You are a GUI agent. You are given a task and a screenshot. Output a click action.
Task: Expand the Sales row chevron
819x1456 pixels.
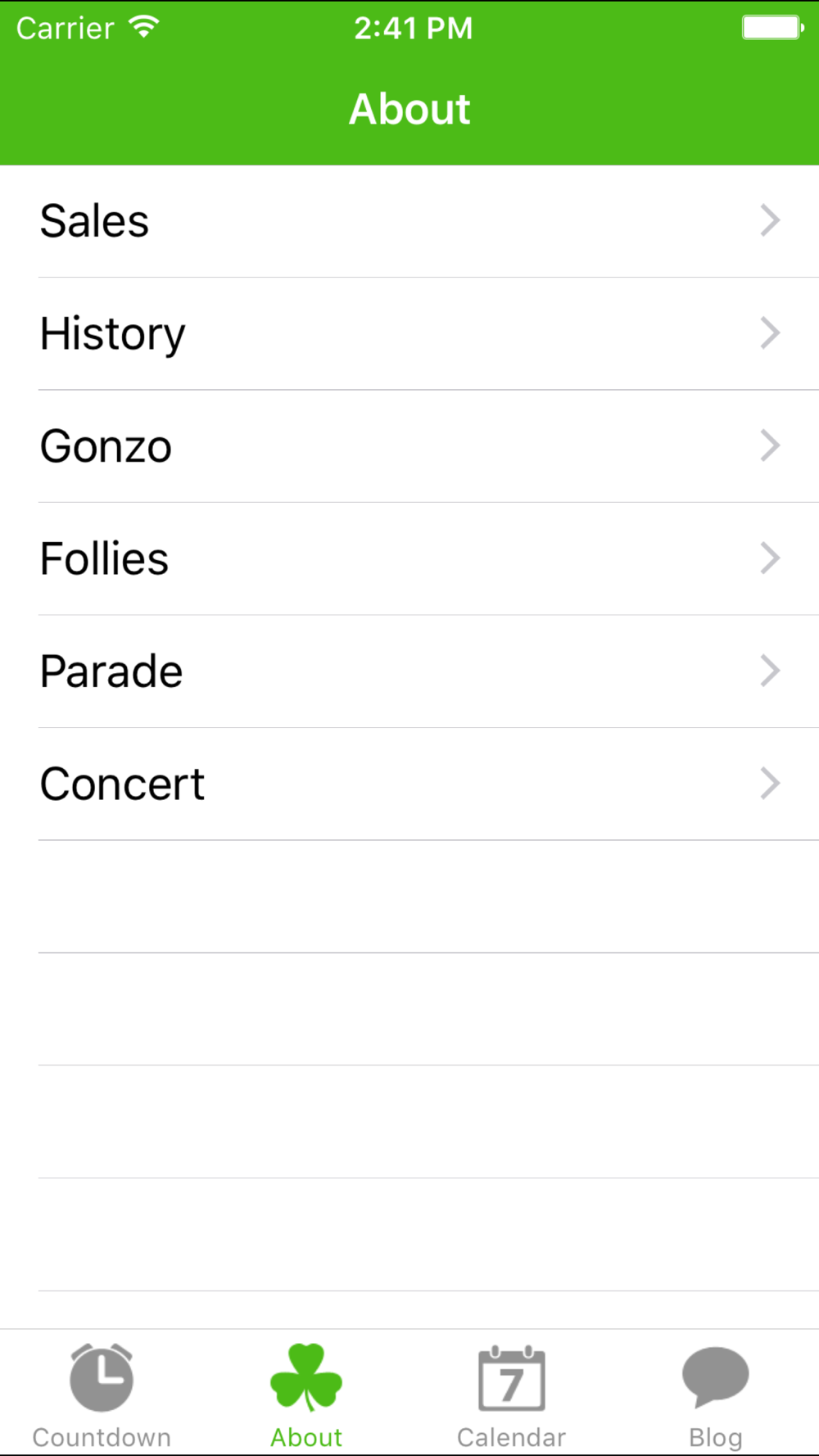(770, 220)
